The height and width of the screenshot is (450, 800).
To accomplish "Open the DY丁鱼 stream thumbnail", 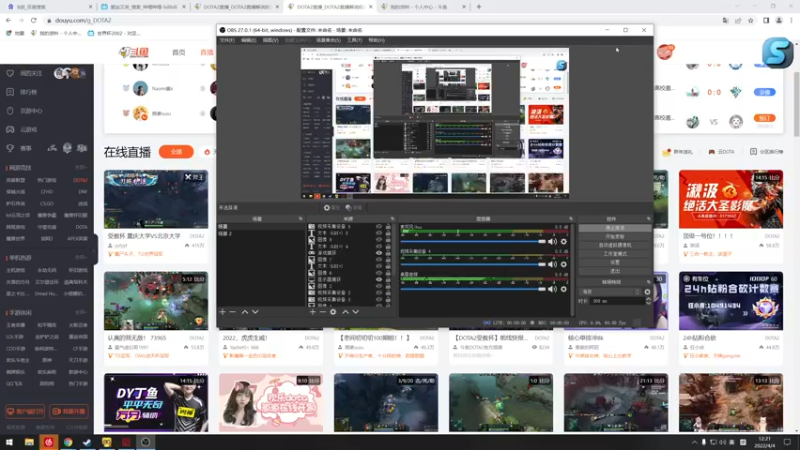I will 156,403.
